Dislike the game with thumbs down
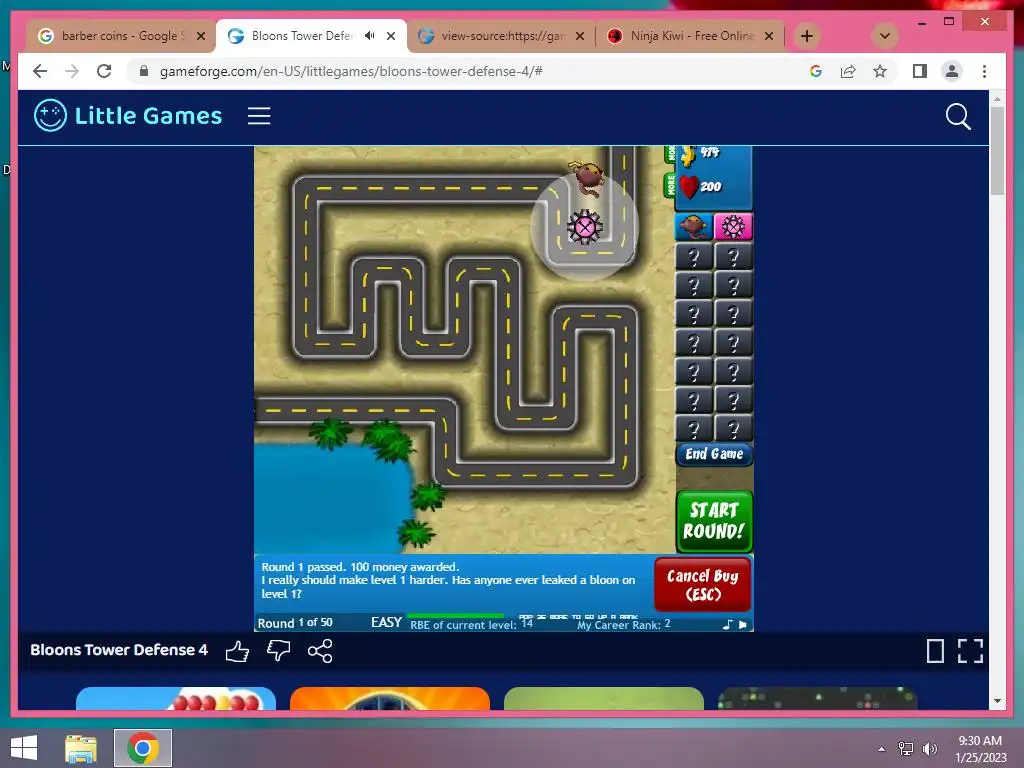1024x768 pixels. pos(279,651)
